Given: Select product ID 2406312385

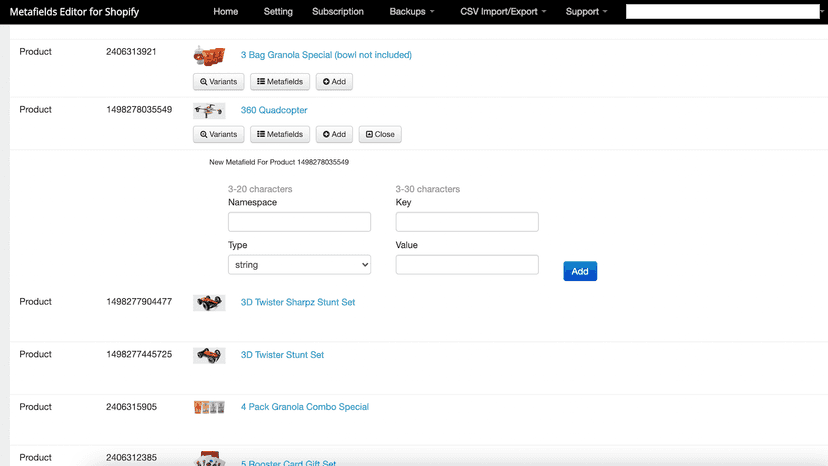Looking at the screenshot, I should [x=131, y=458].
